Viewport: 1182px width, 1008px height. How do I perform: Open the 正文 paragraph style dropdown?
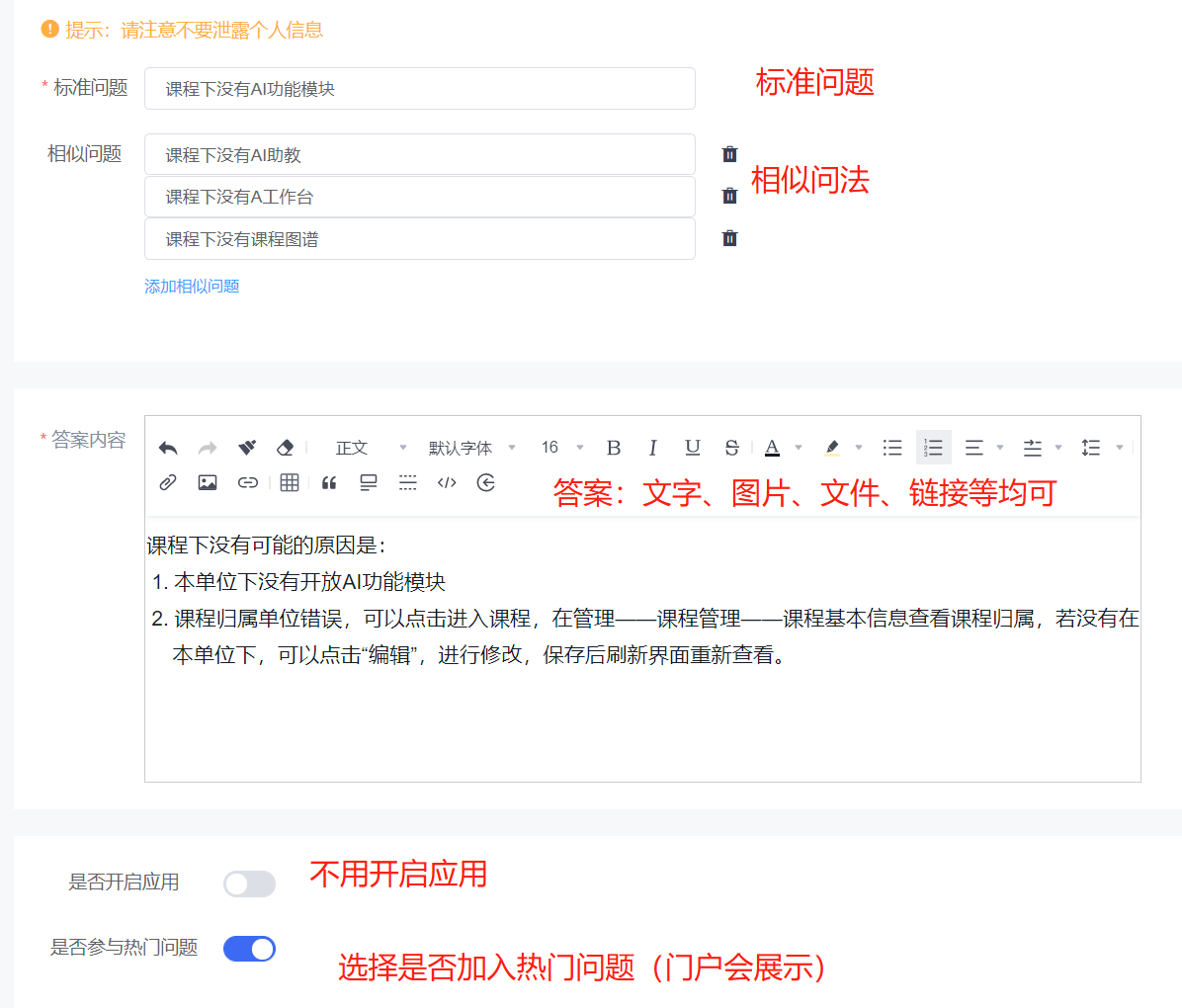[371, 448]
